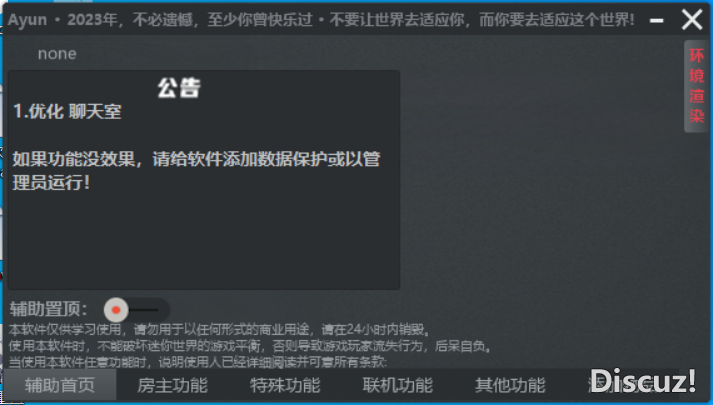Click the Discuz! watermark logo
The width and height of the screenshot is (713, 405).
(x=643, y=380)
